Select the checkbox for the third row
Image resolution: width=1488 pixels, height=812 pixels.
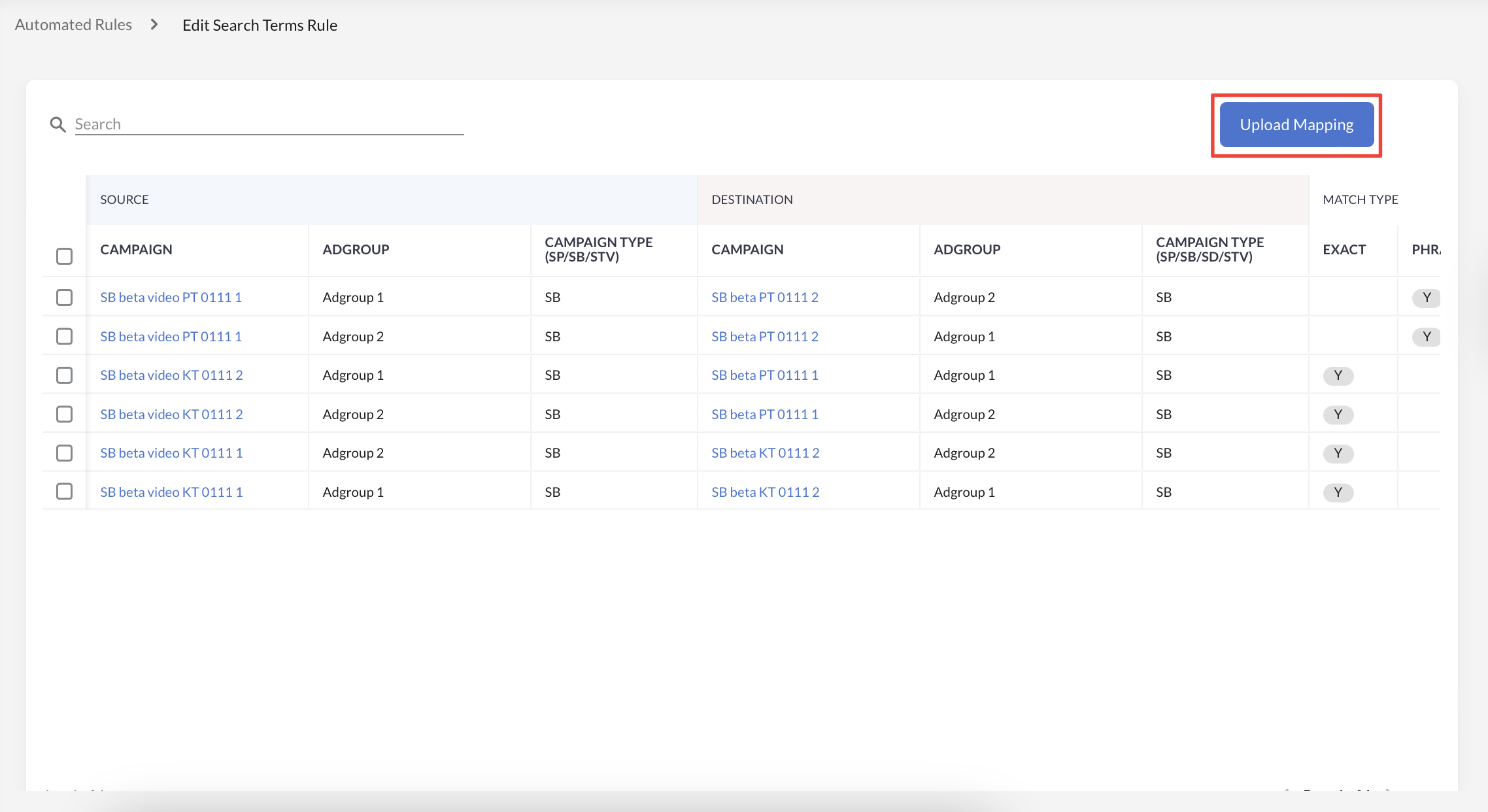64,375
